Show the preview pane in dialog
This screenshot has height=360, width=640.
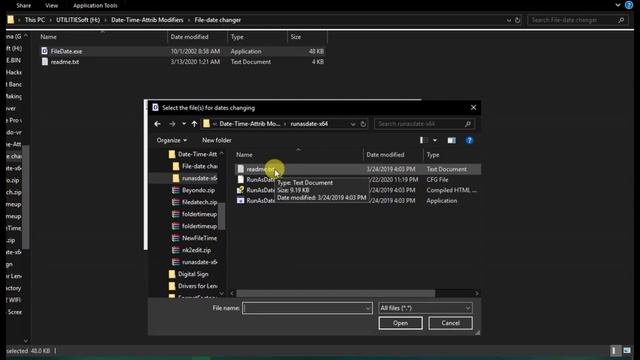tap(451, 140)
